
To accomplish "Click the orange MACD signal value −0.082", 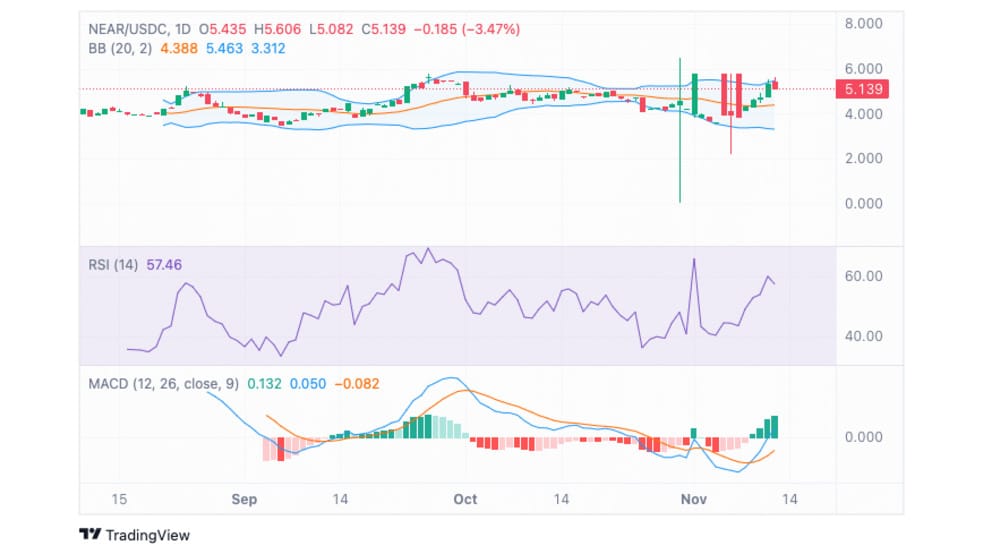I will (x=356, y=383).
